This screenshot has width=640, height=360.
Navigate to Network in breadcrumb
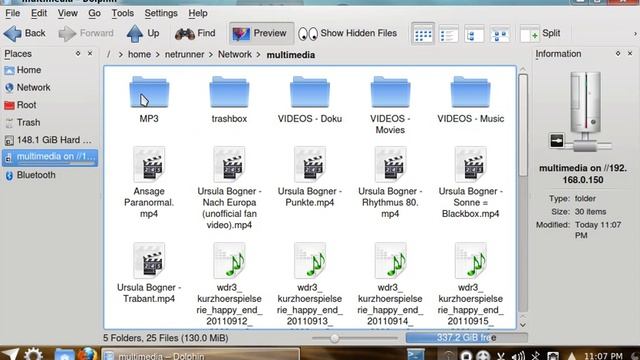(235, 55)
